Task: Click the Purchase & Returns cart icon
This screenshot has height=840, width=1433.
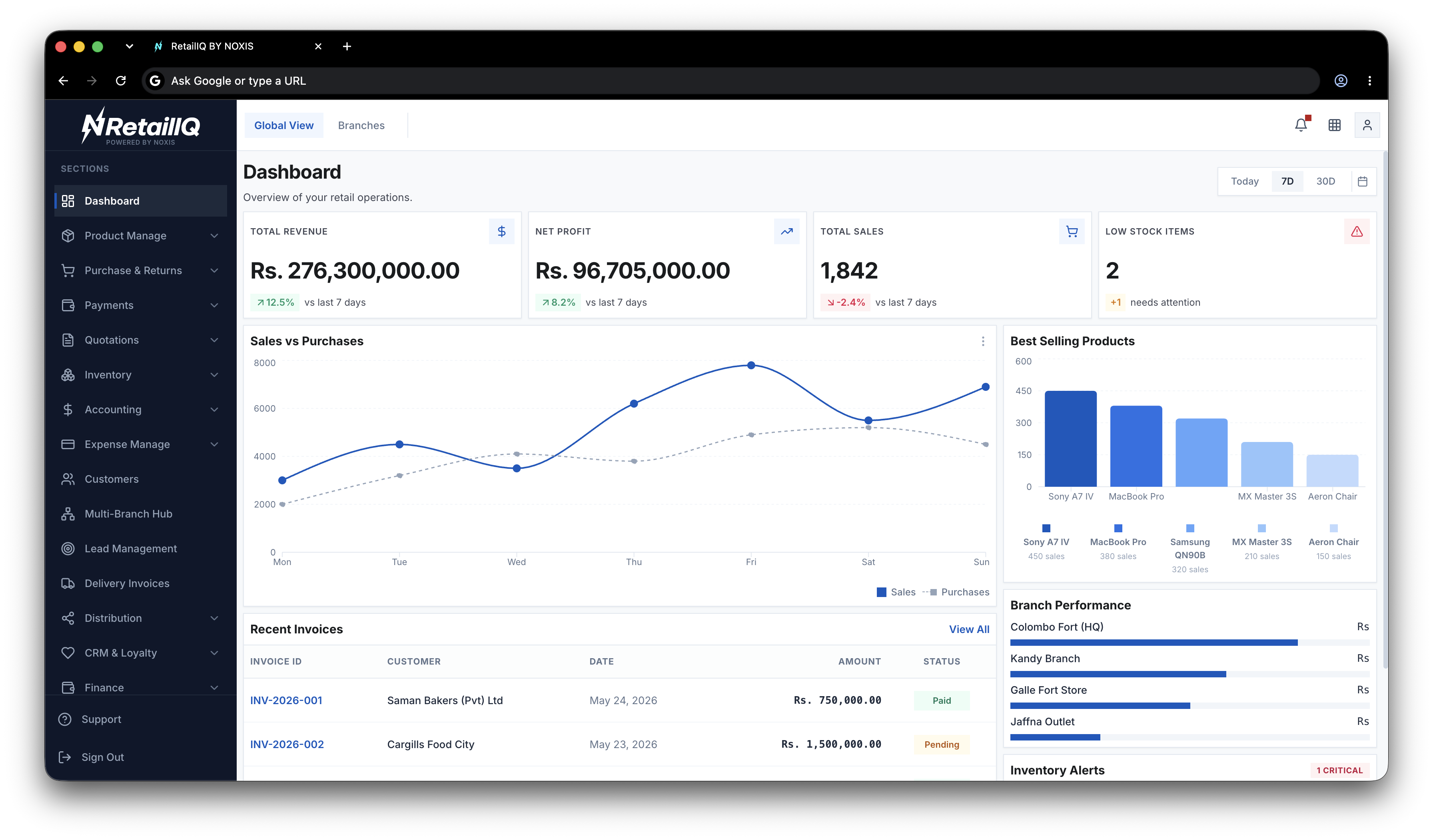Action: coord(68,271)
